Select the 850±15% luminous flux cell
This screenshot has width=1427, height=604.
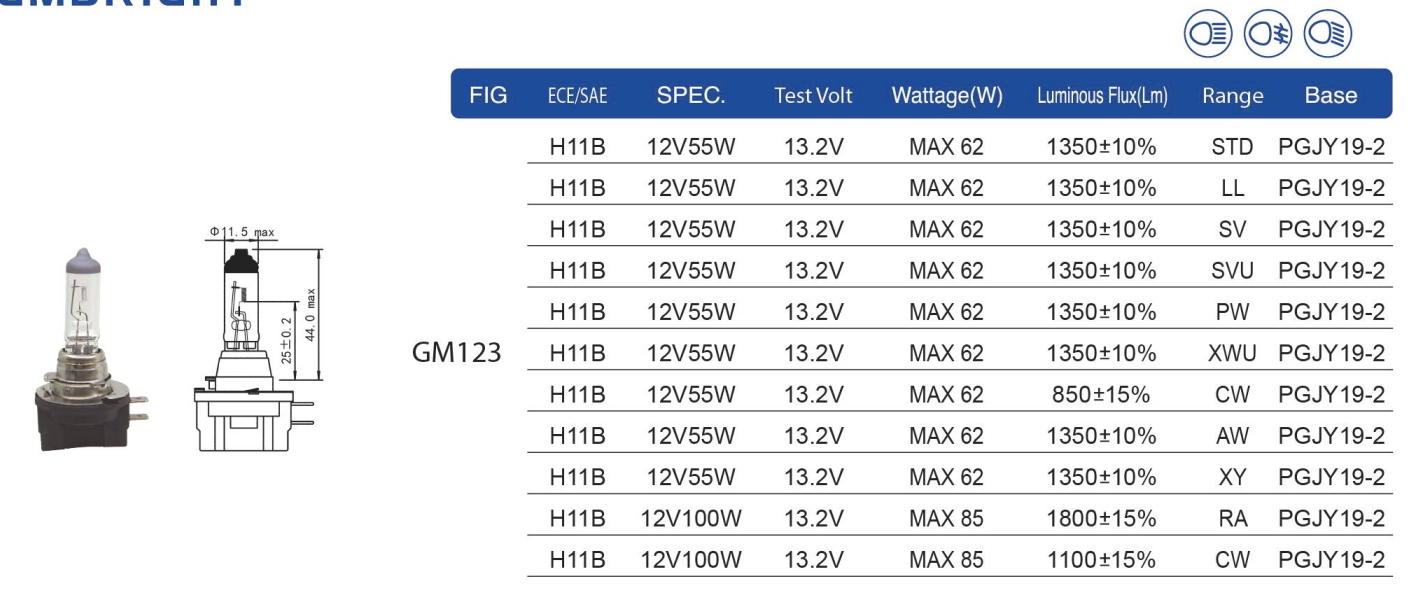(x=1101, y=394)
